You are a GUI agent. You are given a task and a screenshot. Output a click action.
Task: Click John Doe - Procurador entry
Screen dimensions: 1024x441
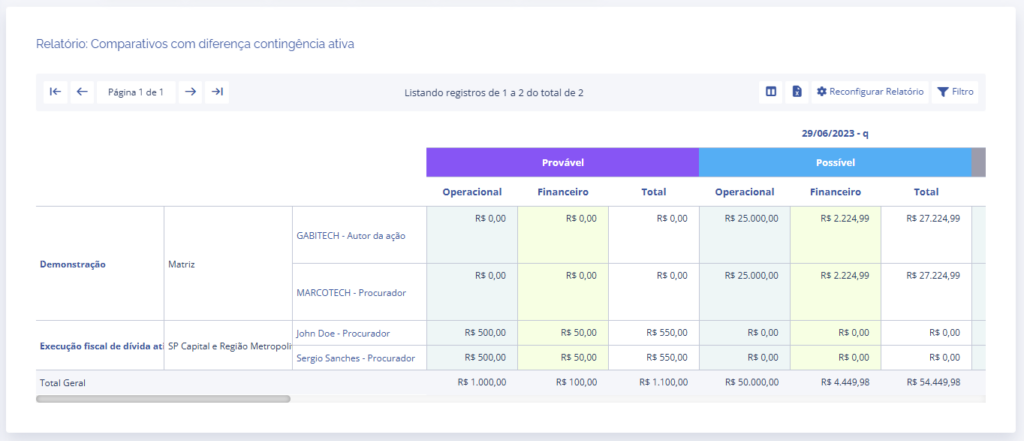[343, 333]
